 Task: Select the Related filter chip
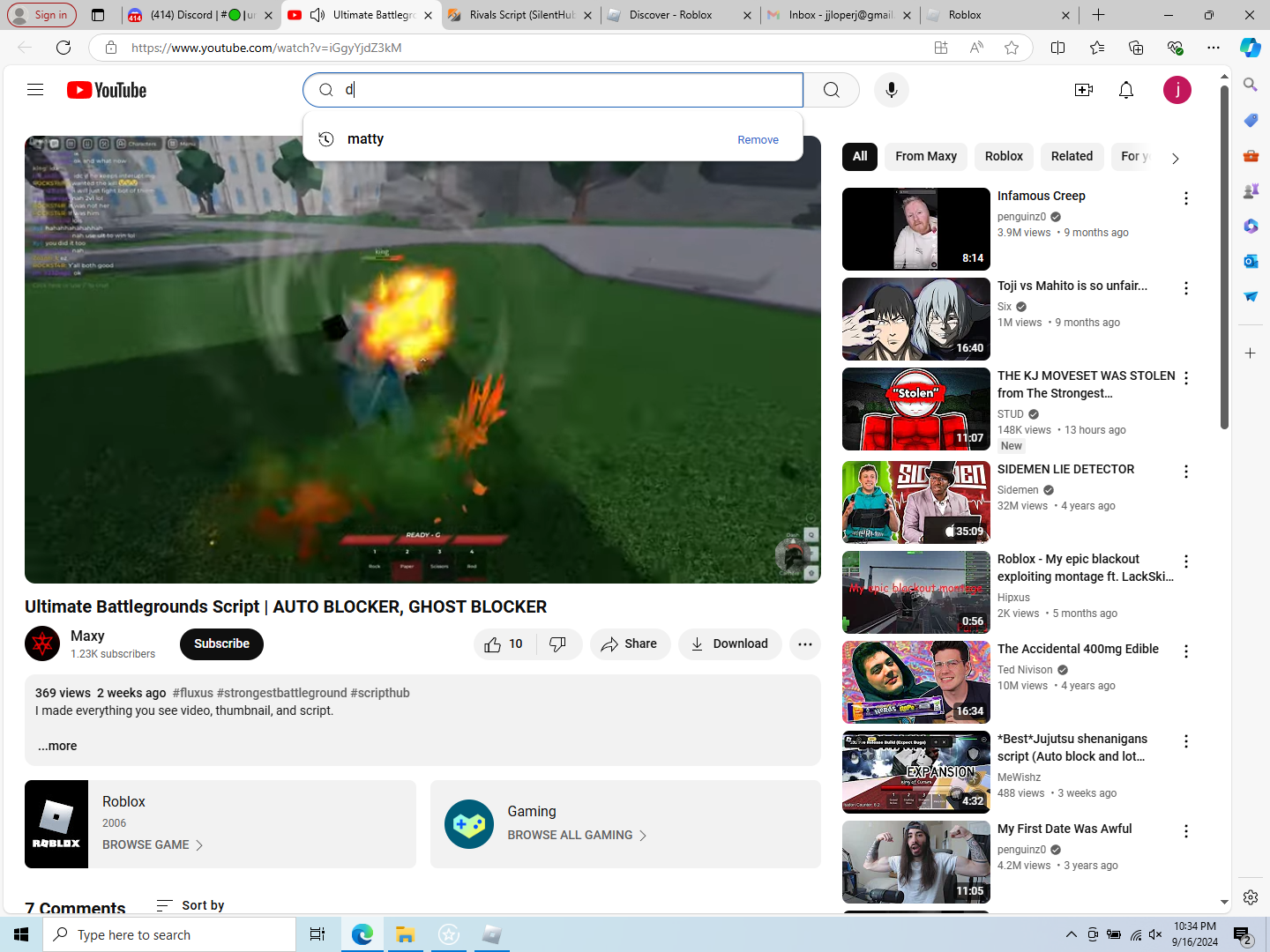click(1072, 157)
